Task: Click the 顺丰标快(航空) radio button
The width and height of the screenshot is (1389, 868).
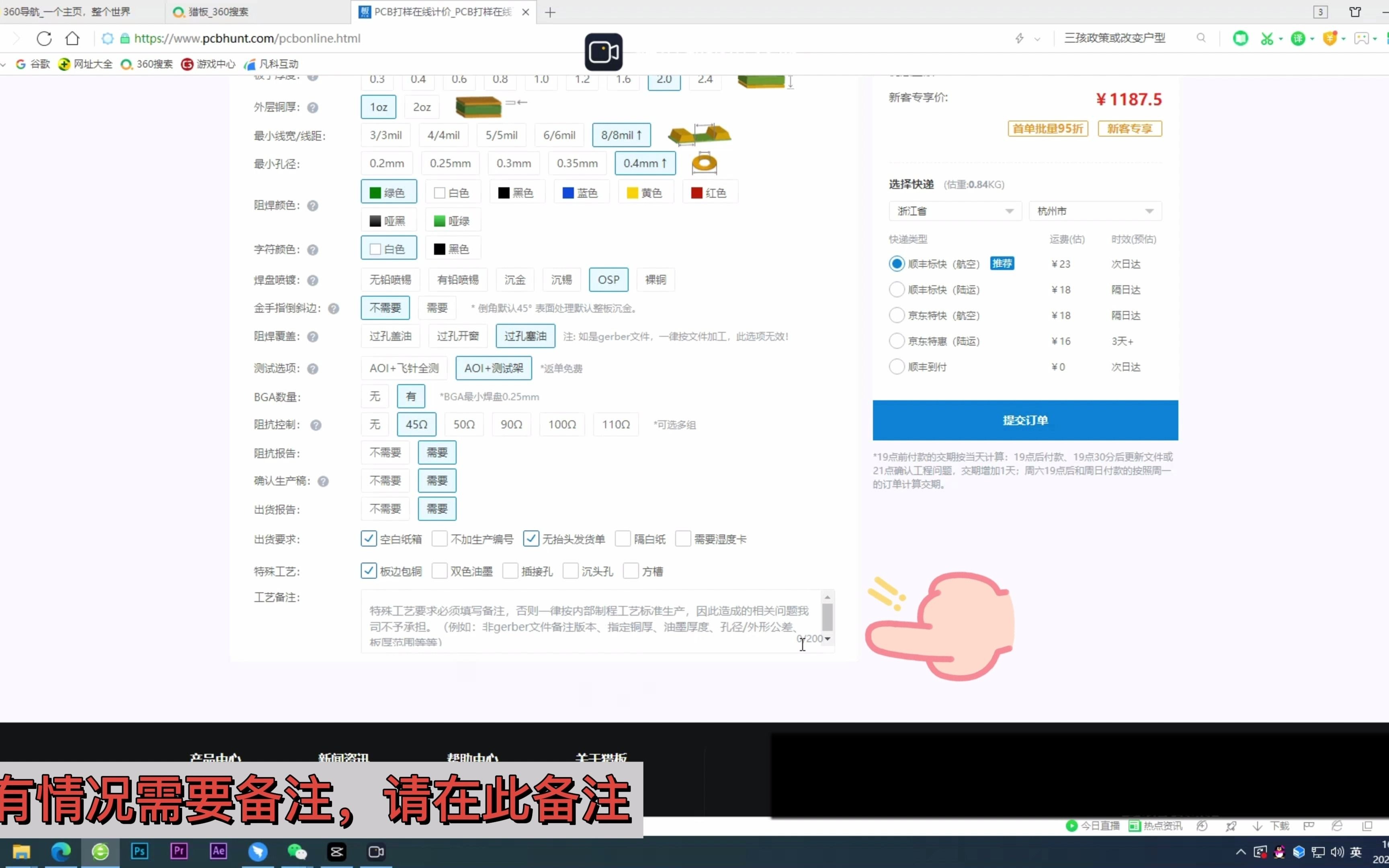Action: tap(896, 263)
